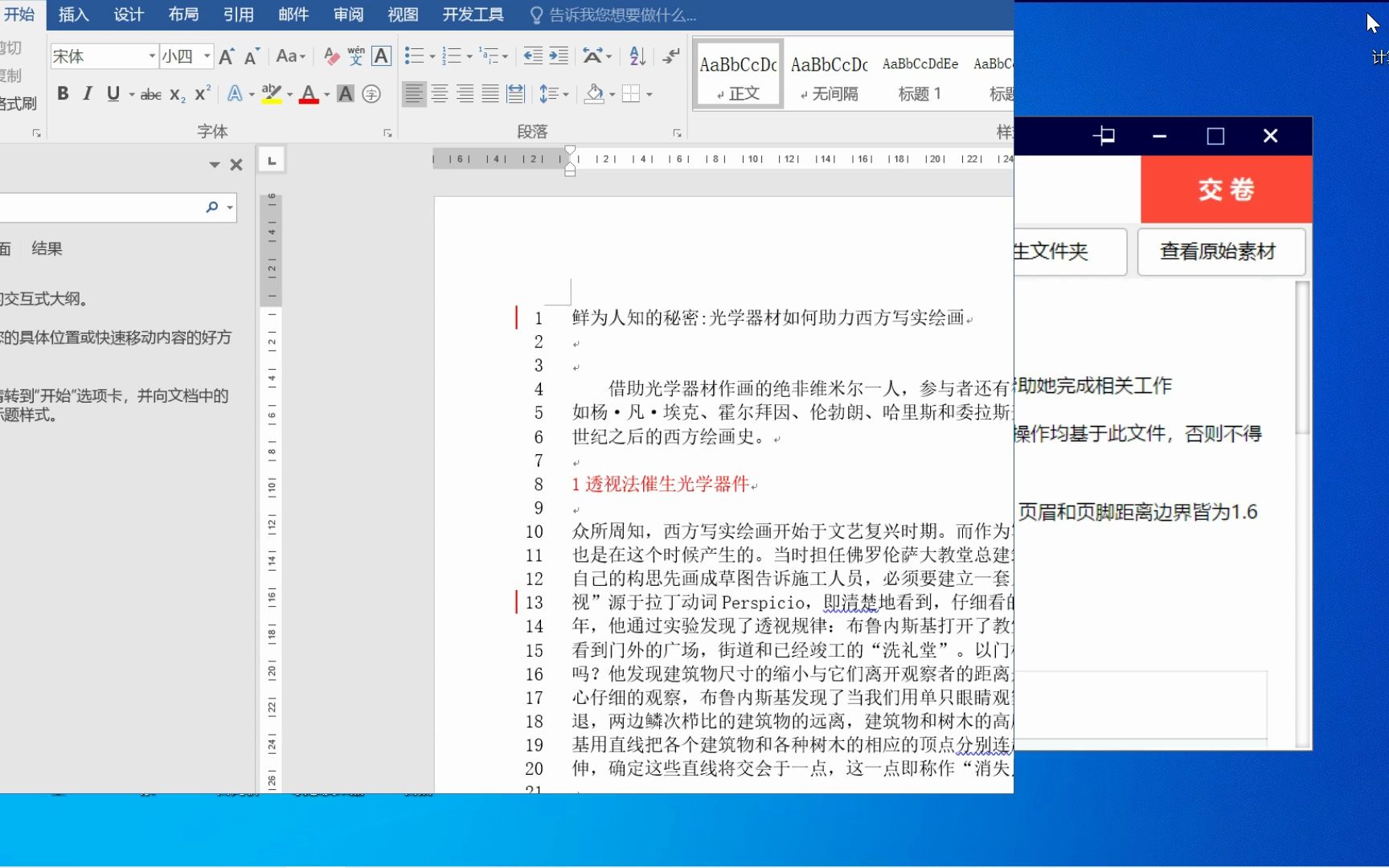Image resolution: width=1389 pixels, height=868 pixels.
Task: Toggle bold formatting in the ribbon
Action: pos(62,94)
